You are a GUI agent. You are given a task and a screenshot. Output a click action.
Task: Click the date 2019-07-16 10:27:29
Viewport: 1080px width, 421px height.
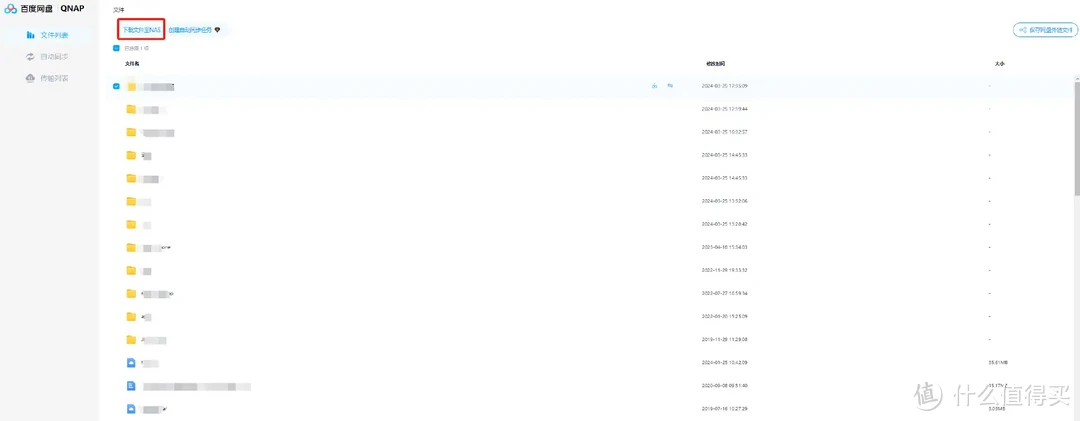(x=725, y=409)
